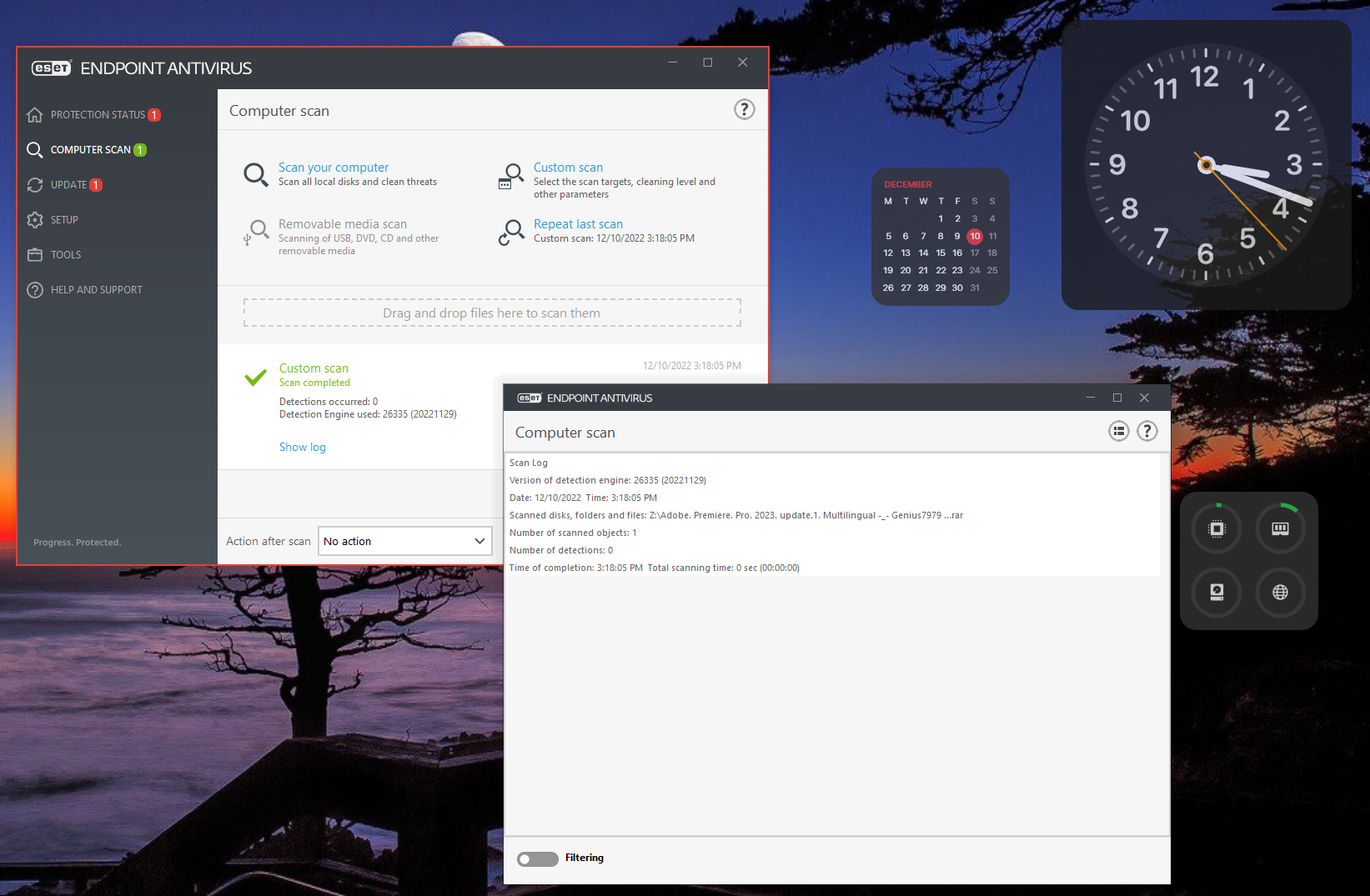Click the Scan your computer magnifier icon
Screen dimensions: 1370x896
pos(256,175)
